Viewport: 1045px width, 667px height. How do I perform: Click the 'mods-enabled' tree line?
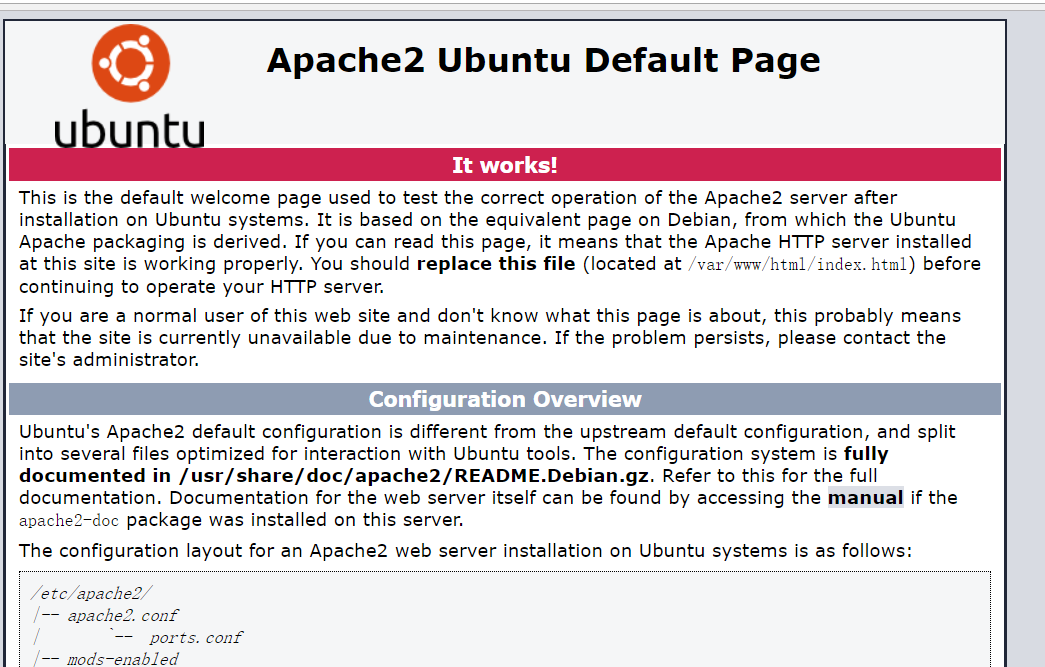point(107,659)
